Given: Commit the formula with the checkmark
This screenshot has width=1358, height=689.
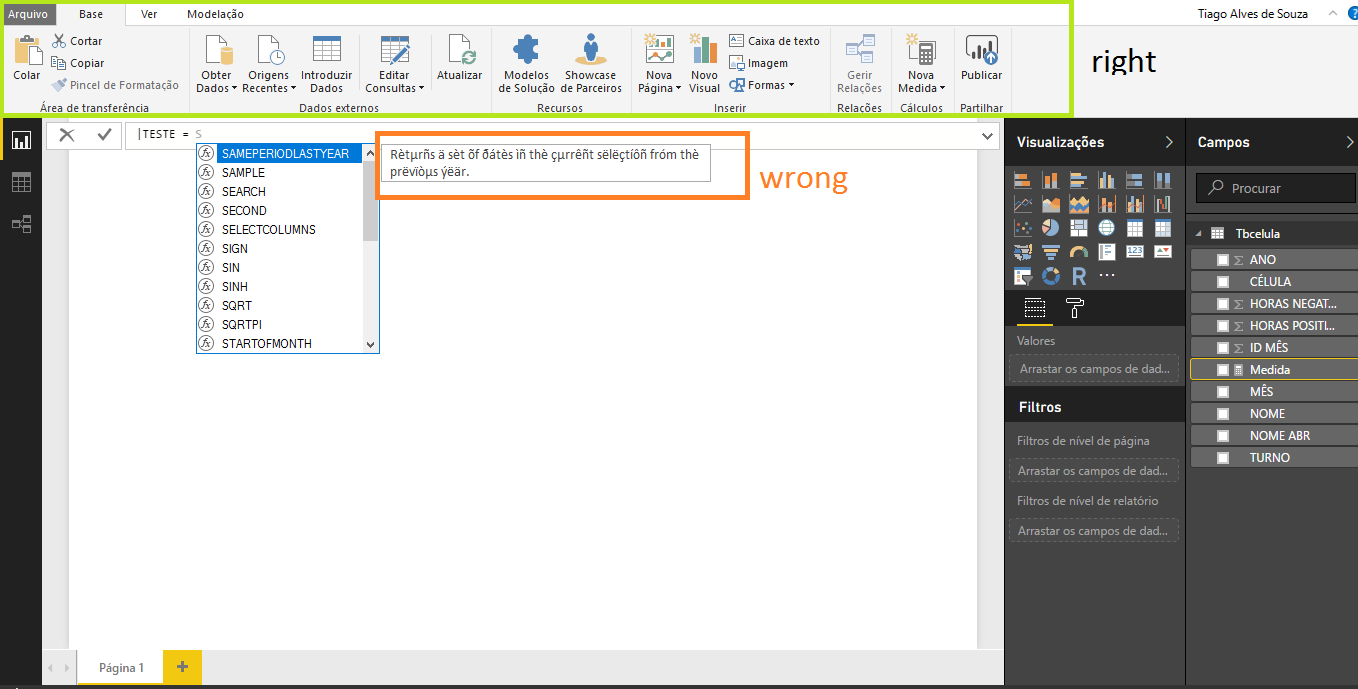Looking at the screenshot, I should [x=104, y=135].
